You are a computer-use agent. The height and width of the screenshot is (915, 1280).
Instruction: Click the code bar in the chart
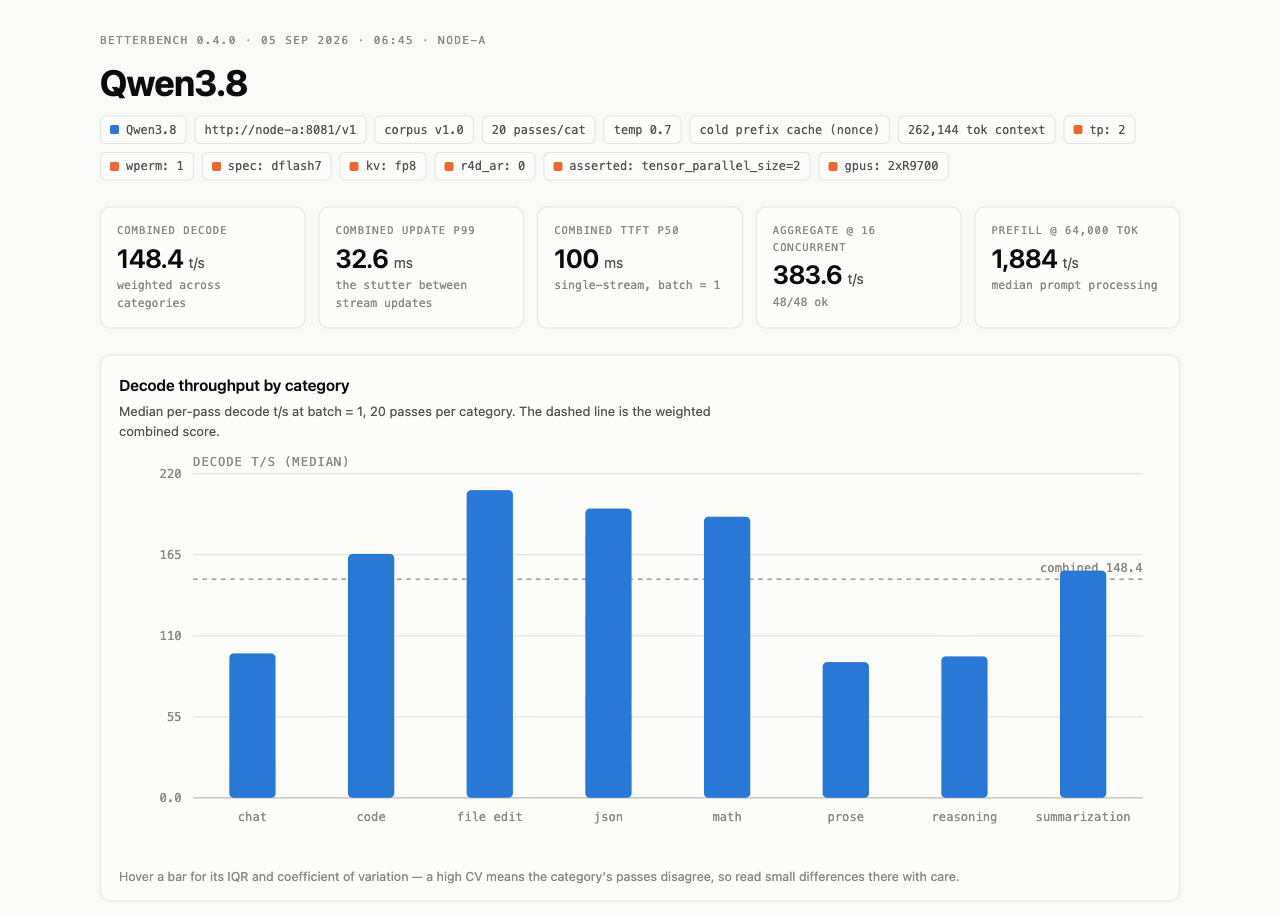coord(371,676)
